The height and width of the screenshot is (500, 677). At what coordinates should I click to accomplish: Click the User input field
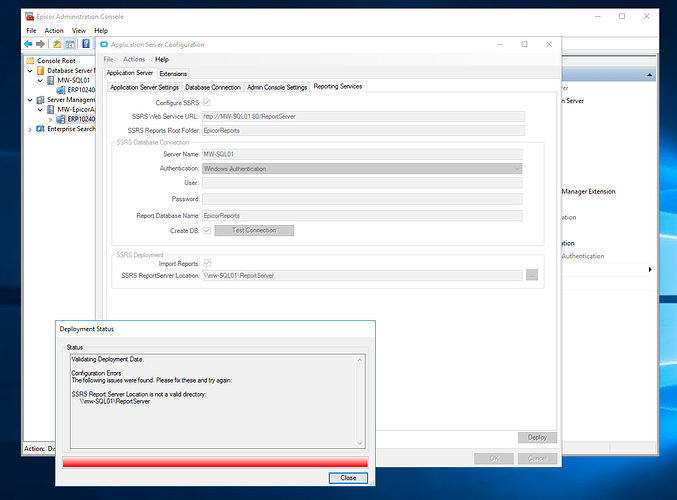pyautogui.click(x=362, y=183)
